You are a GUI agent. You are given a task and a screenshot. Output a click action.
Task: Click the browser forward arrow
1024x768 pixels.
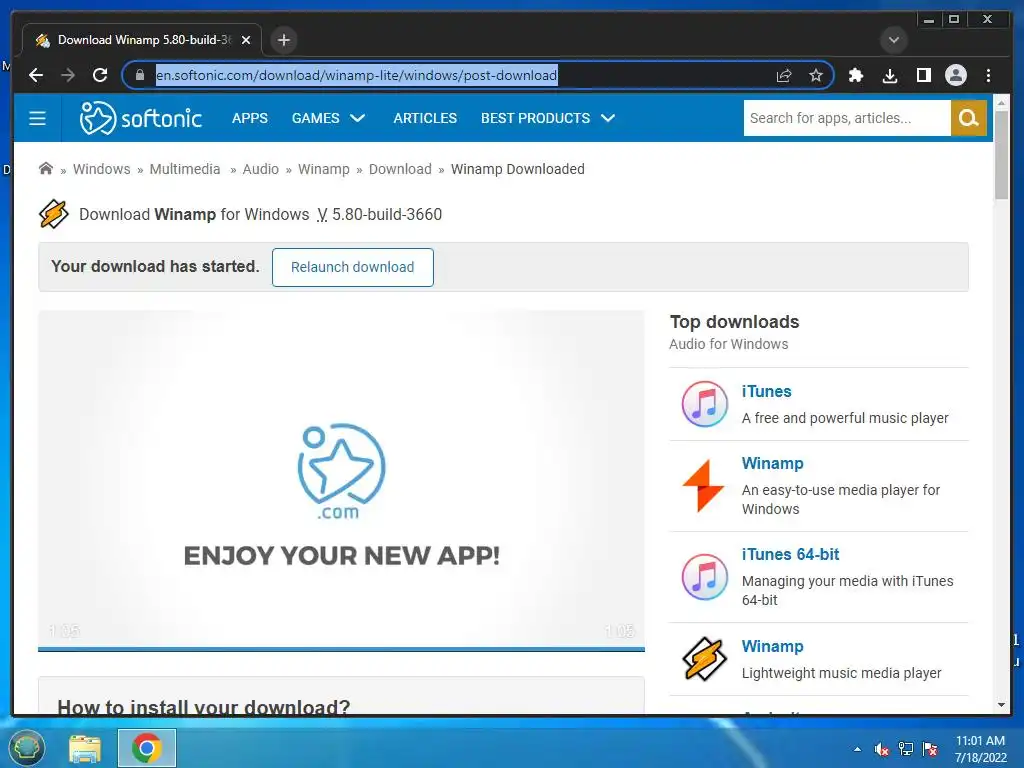coord(68,75)
